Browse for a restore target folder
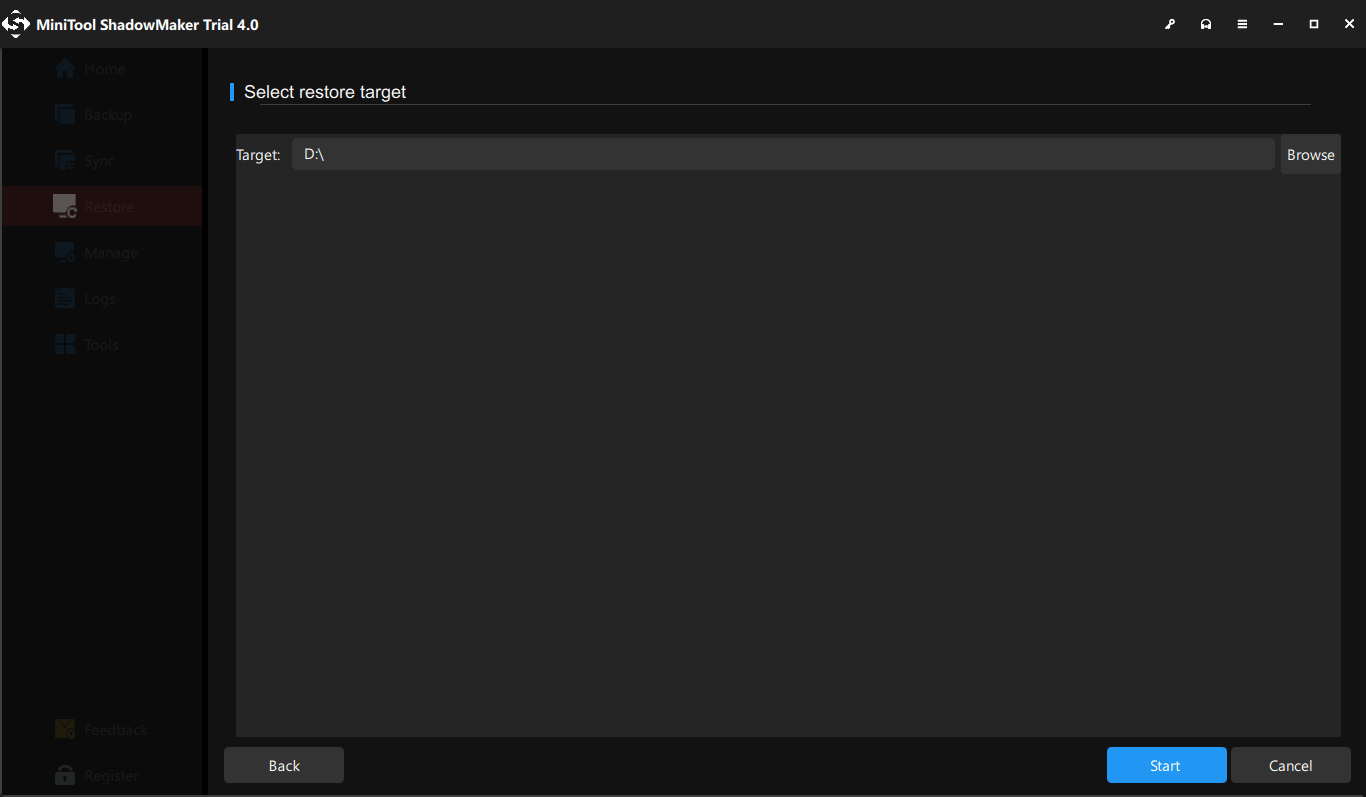This screenshot has height=797, width=1366. pyautogui.click(x=1310, y=155)
